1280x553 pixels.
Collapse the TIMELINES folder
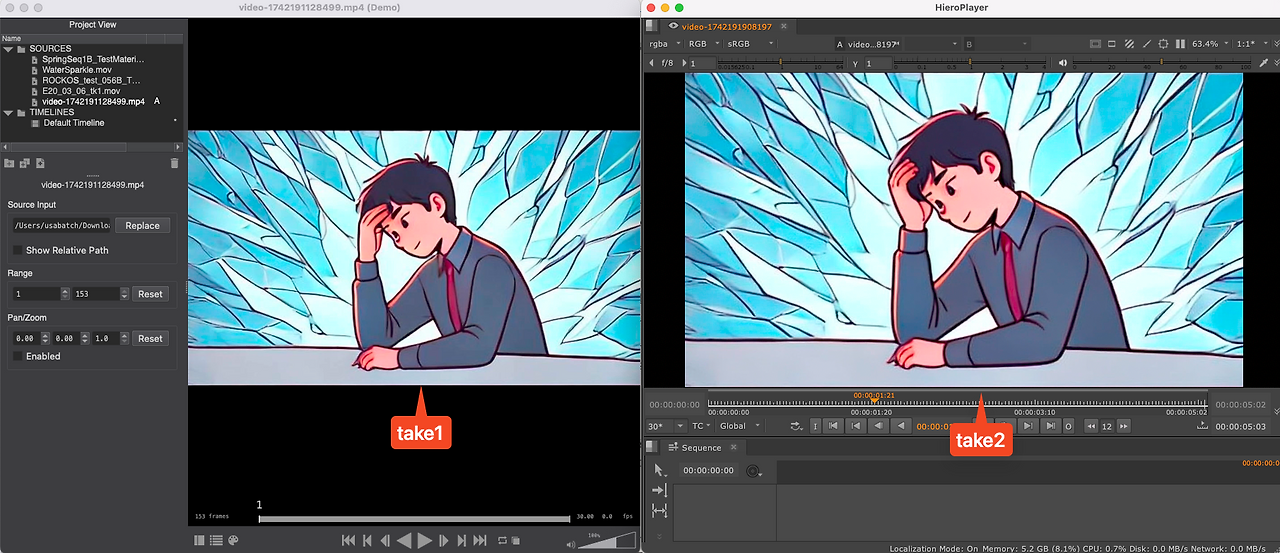point(8,112)
